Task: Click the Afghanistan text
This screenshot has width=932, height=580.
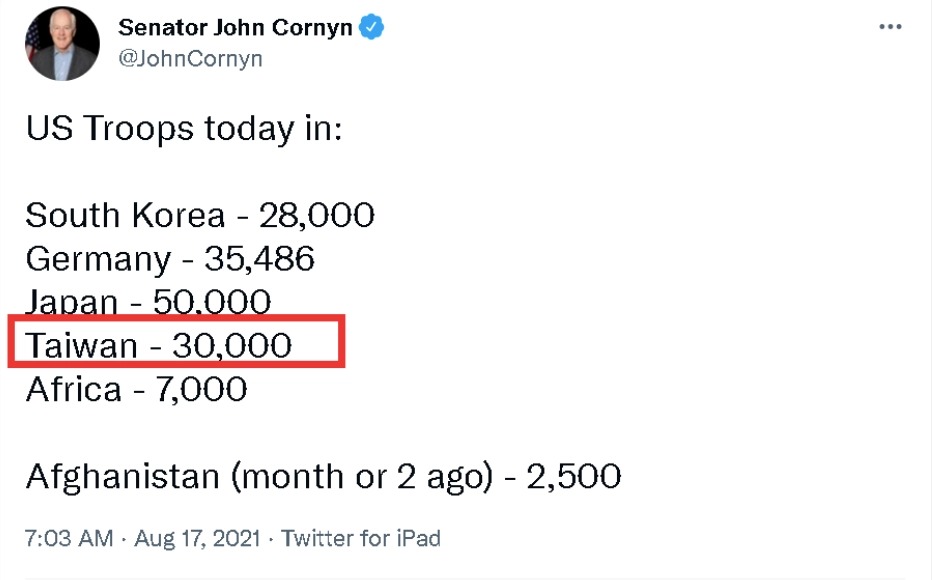Action: pyautogui.click(x=122, y=475)
